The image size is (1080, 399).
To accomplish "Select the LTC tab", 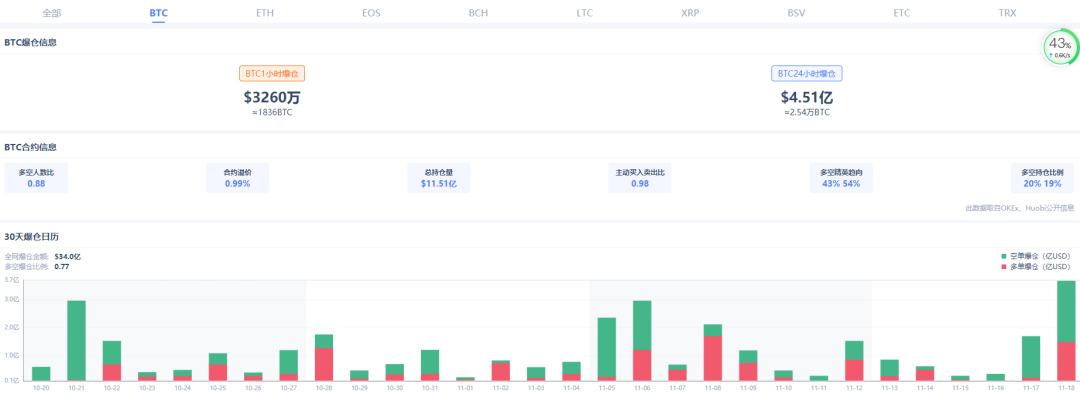I will click(584, 12).
